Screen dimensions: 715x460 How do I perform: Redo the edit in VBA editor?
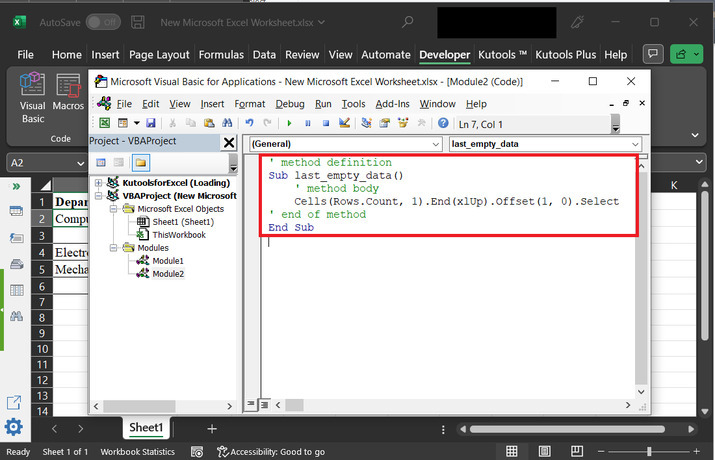[267, 123]
